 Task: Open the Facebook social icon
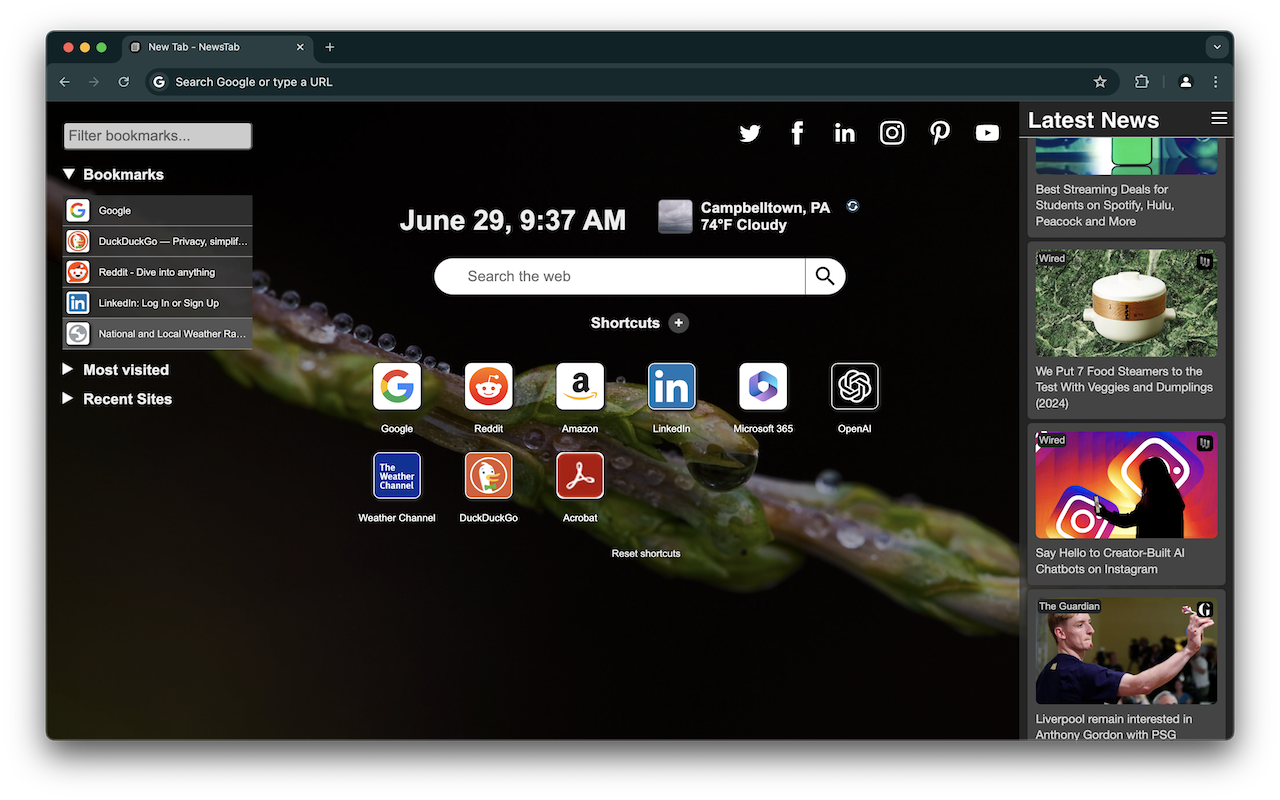tap(797, 133)
